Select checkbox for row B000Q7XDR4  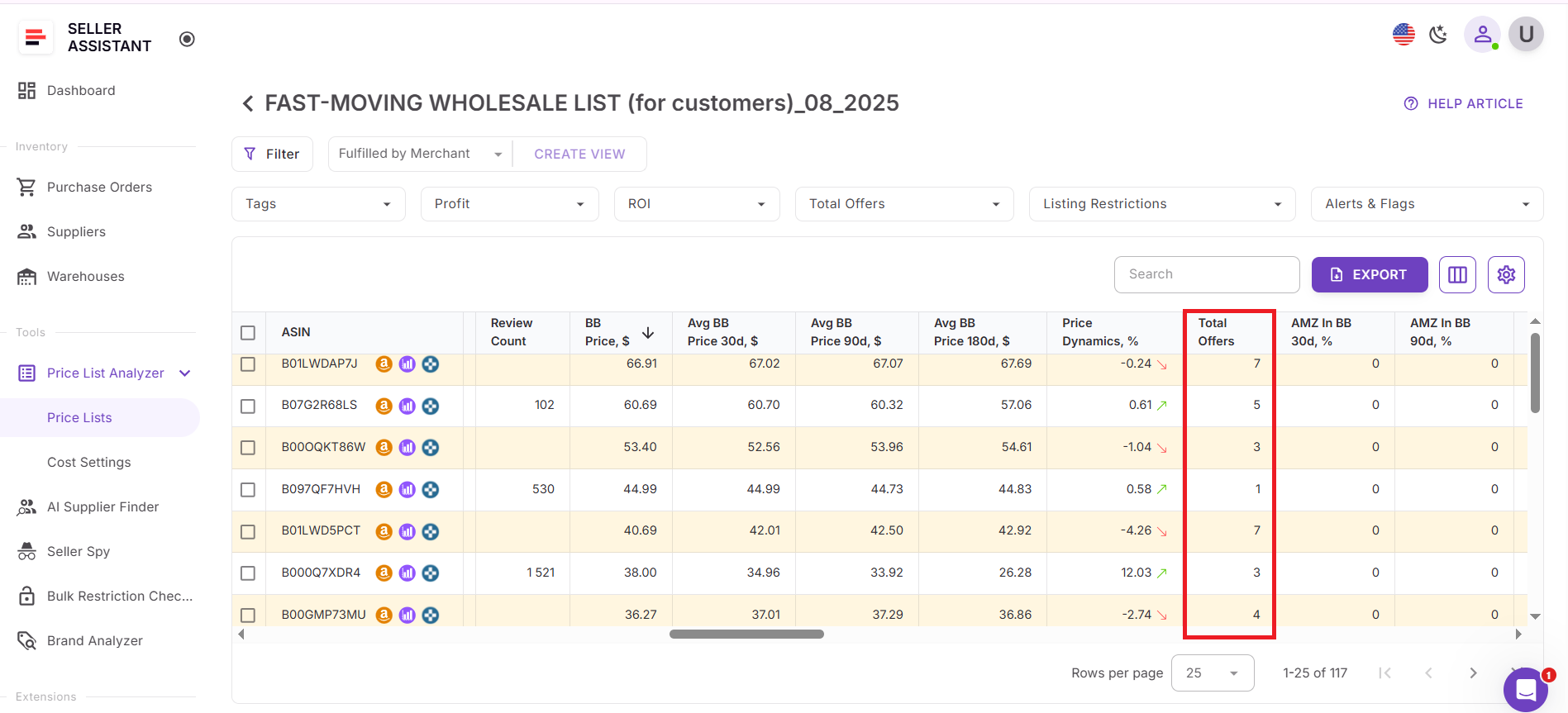(248, 573)
